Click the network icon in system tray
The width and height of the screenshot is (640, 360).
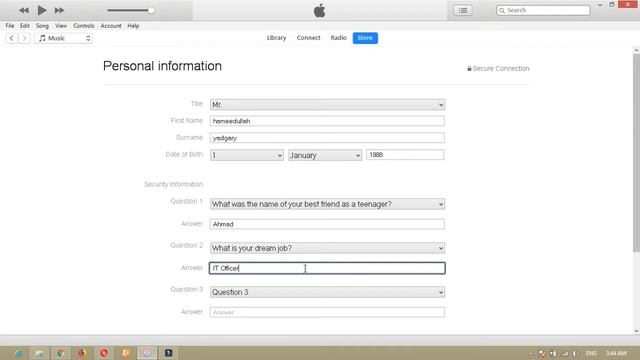coord(564,353)
